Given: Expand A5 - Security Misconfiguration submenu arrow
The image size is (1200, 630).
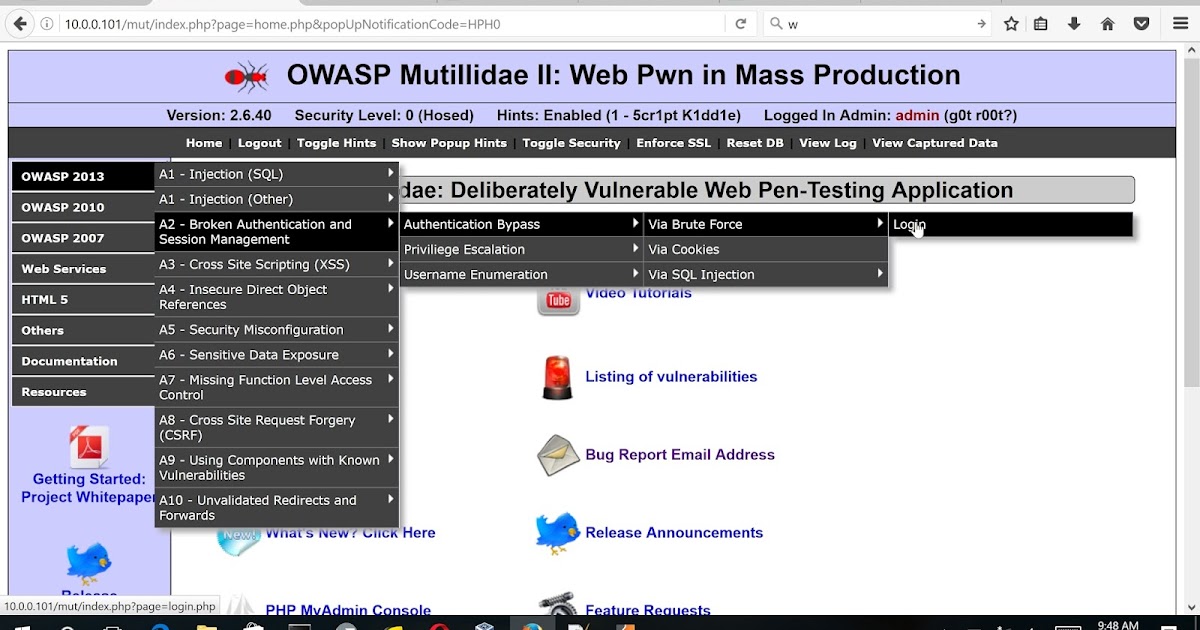Looking at the screenshot, I should (x=390, y=328).
